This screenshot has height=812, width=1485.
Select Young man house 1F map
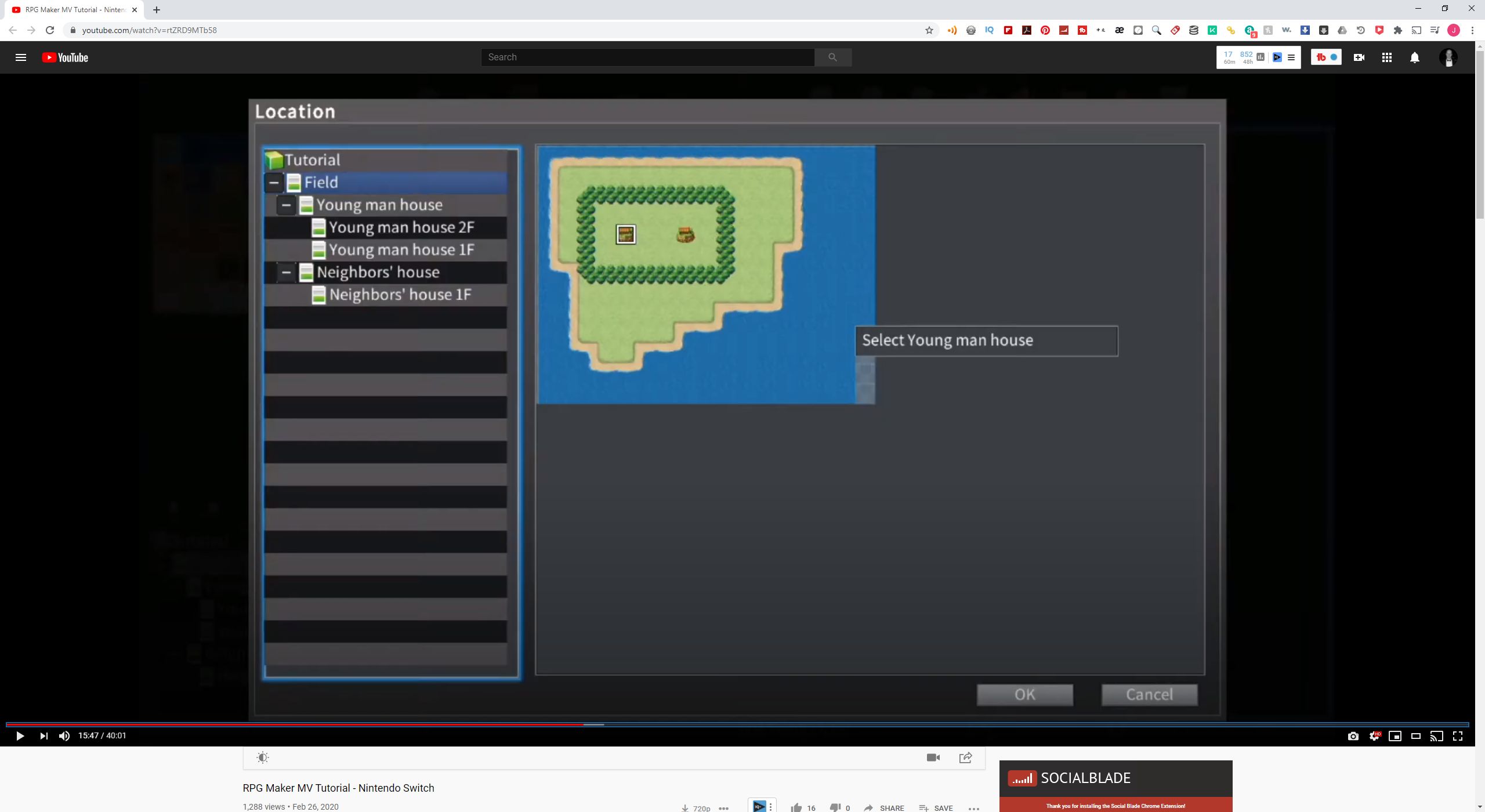pyautogui.click(x=385, y=250)
